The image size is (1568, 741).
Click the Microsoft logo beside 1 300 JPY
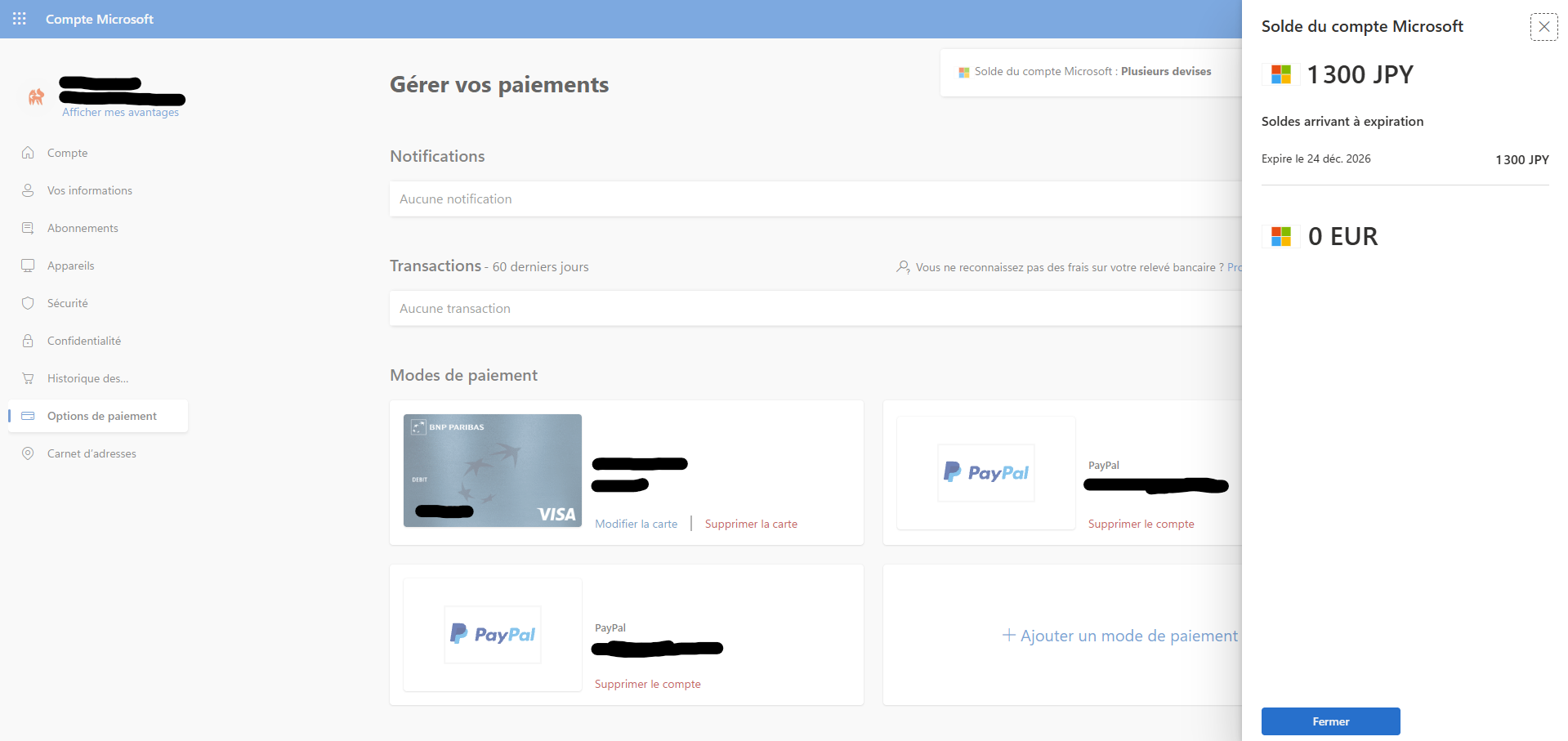pyautogui.click(x=1281, y=74)
